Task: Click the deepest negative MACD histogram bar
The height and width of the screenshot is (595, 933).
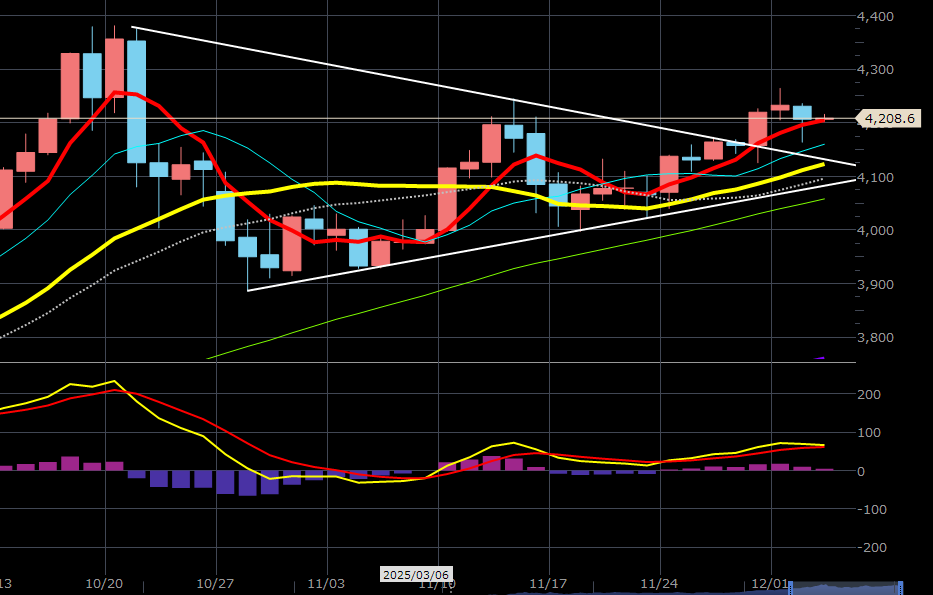Action: (247, 481)
